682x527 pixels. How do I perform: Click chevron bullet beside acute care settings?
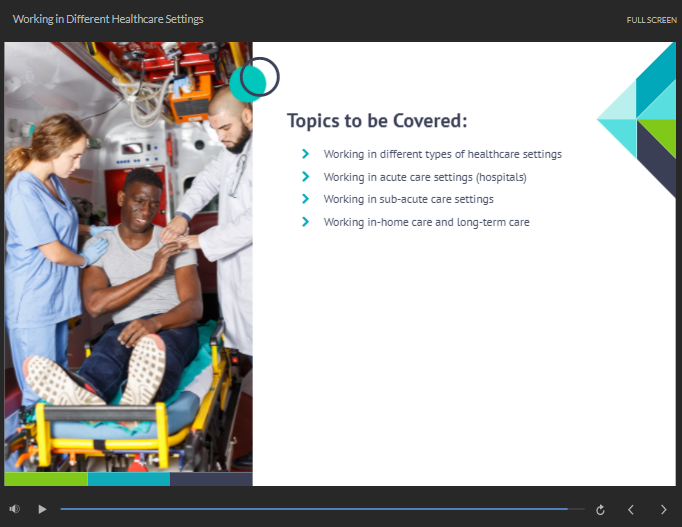point(305,177)
